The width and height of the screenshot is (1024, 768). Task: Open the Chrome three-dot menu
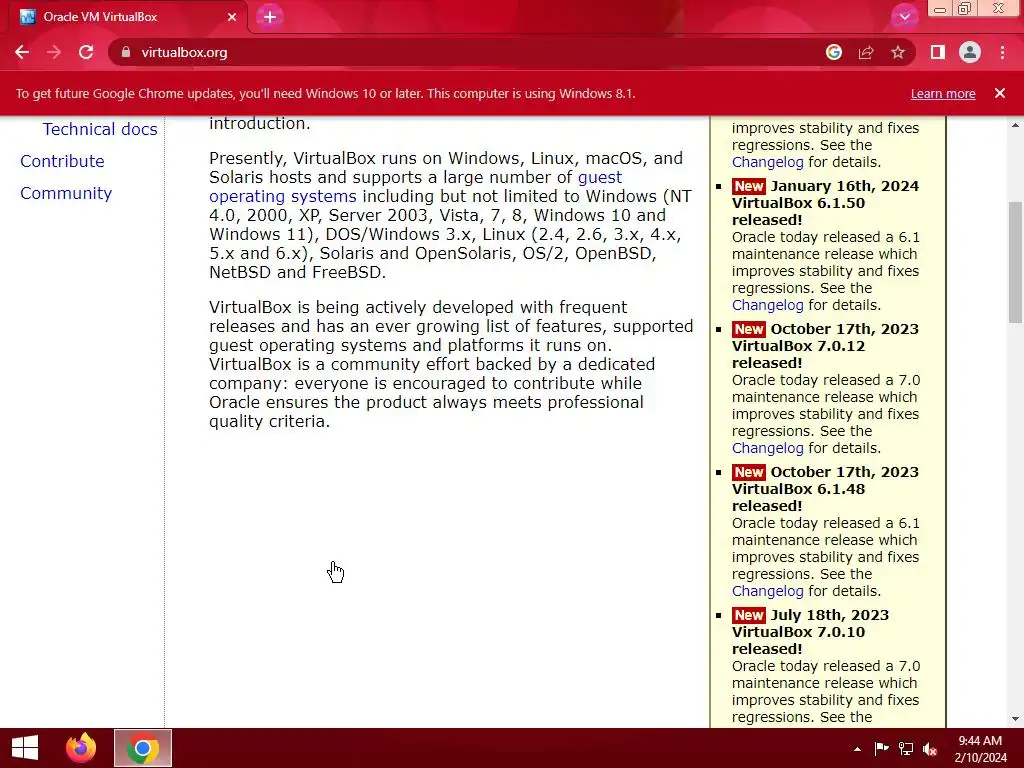point(1002,52)
